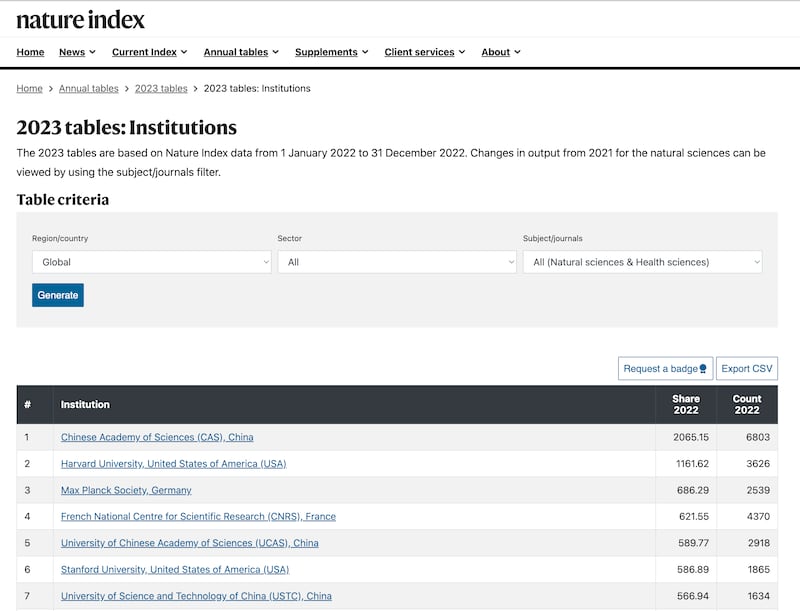Open the Annual tables navigation menu
The height and width of the screenshot is (611, 800).
pos(241,52)
